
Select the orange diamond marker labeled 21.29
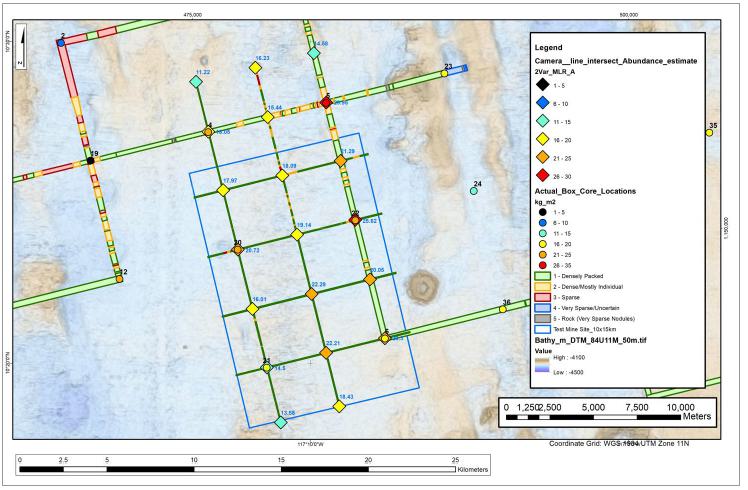click(x=341, y=160)
